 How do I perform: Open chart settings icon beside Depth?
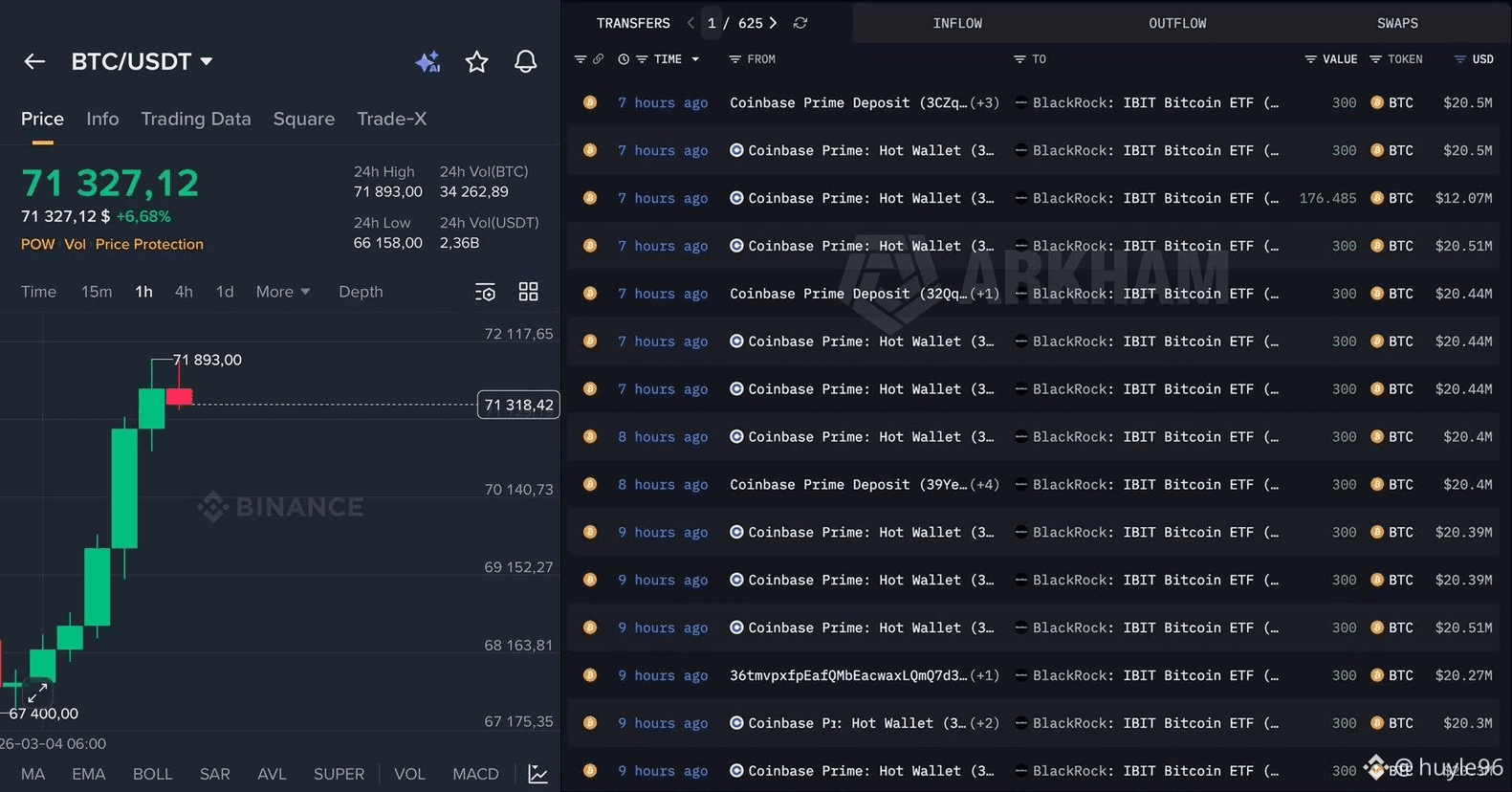485,292
